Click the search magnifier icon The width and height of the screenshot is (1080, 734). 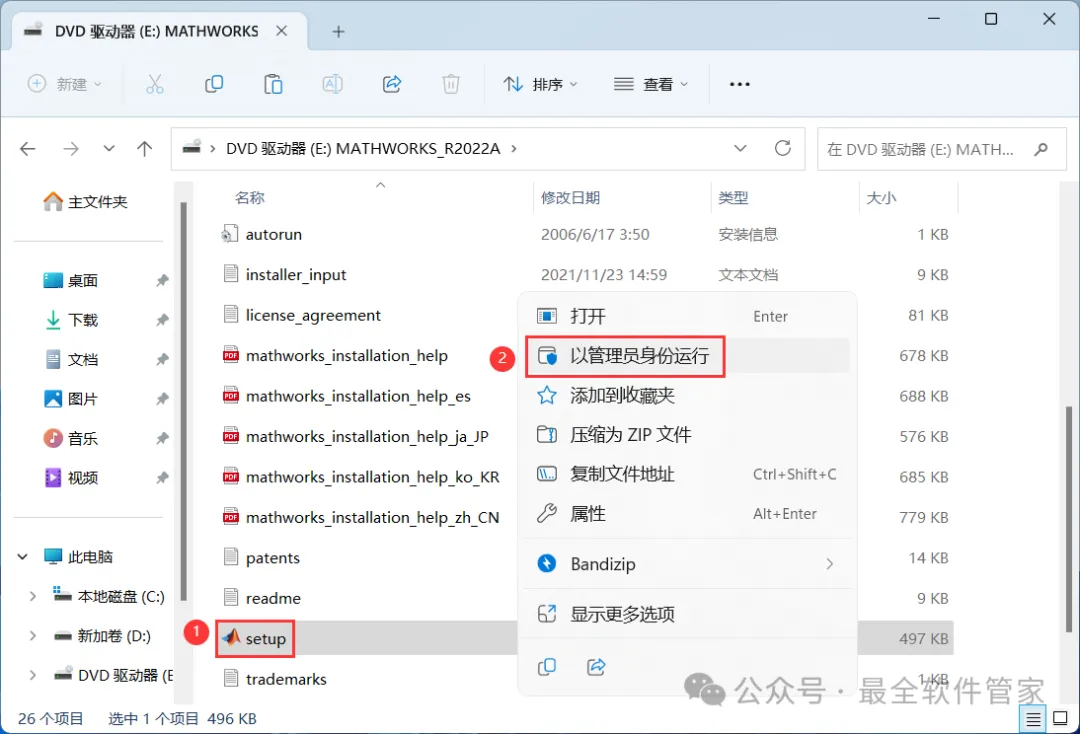(1041, 149)
